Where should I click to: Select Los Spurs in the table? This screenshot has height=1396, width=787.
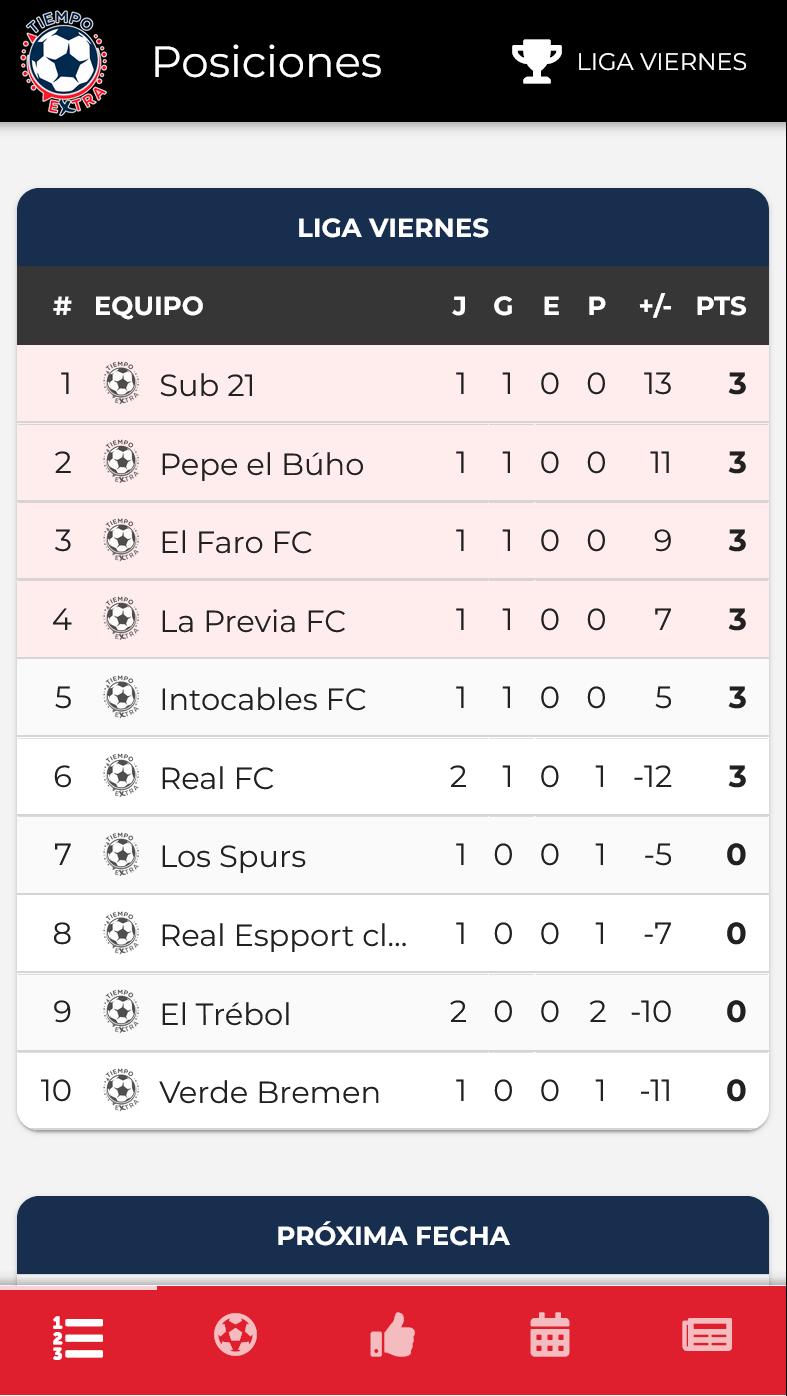(x=393, y=855)
